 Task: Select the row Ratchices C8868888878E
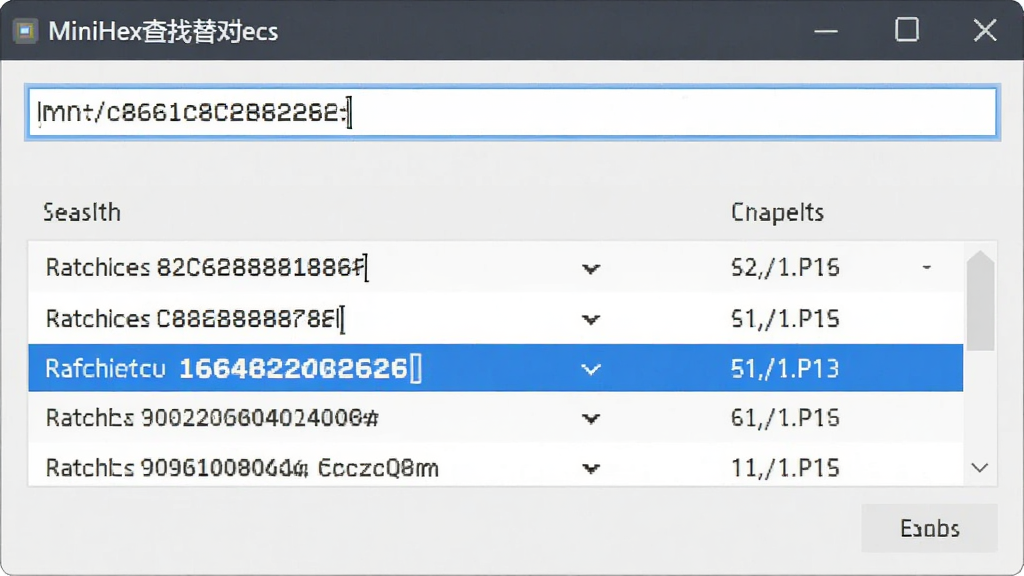495,319
